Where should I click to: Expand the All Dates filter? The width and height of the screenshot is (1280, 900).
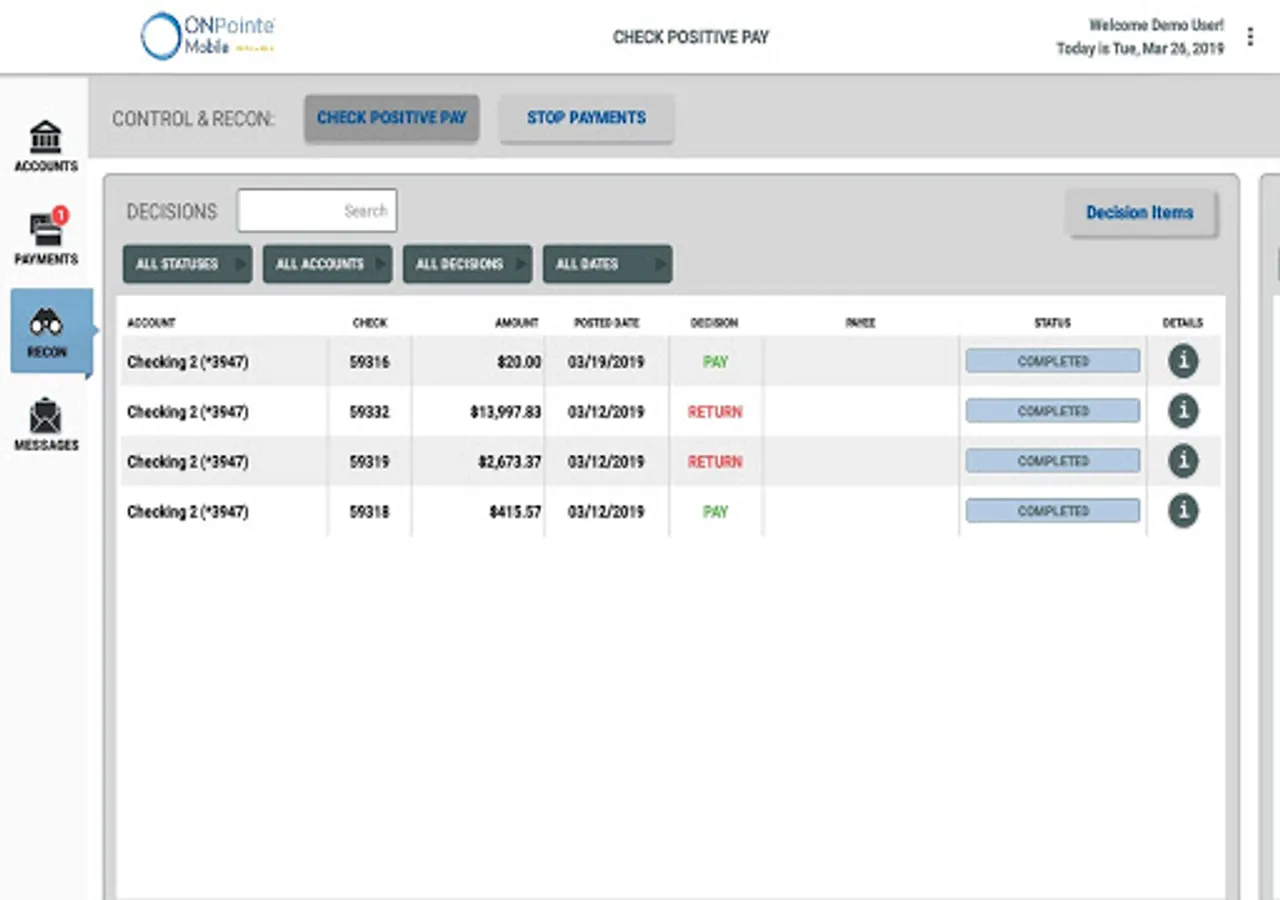pos(607,264)
